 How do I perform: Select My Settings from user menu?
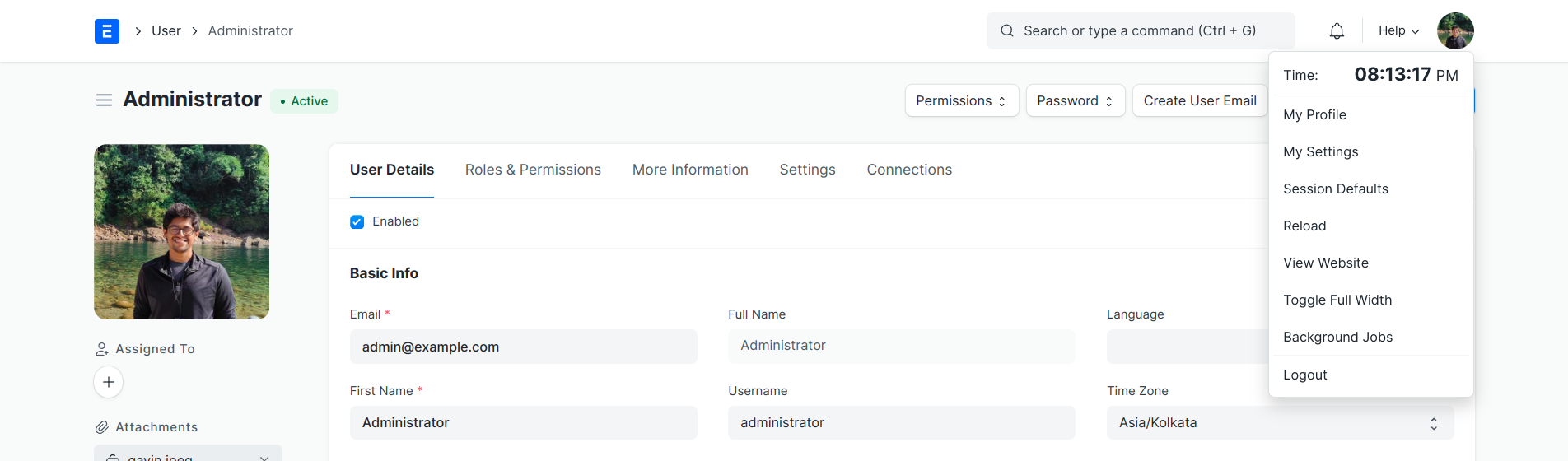pyautogui.click(x=1371, y=151)
